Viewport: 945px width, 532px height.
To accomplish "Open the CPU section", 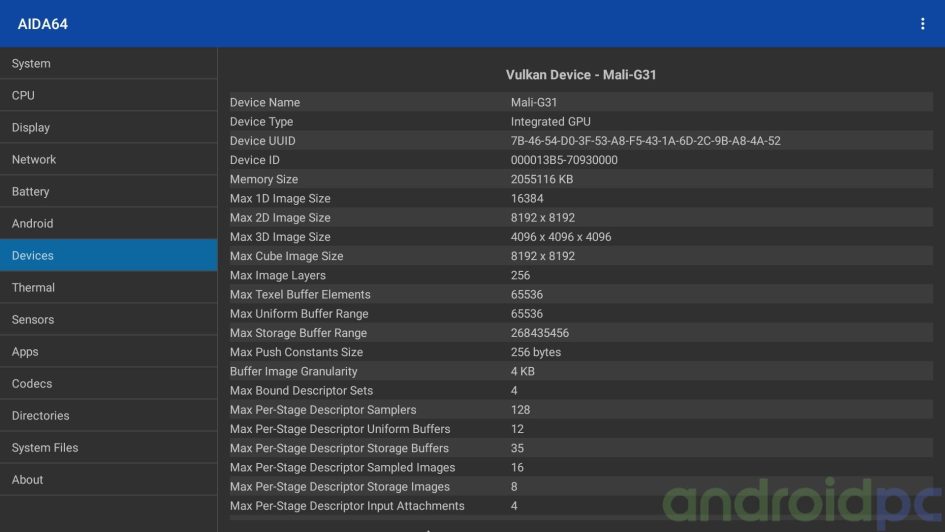I will point(108,95).
